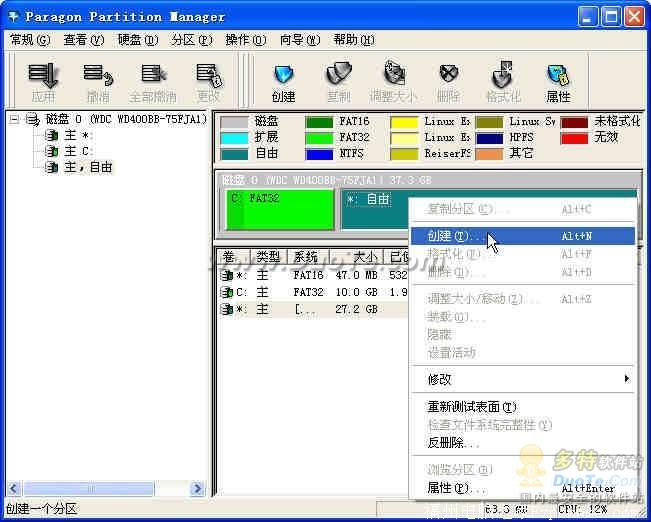Open the 向导(W) menu
This screenshot has width=651, height=522.
300,40
